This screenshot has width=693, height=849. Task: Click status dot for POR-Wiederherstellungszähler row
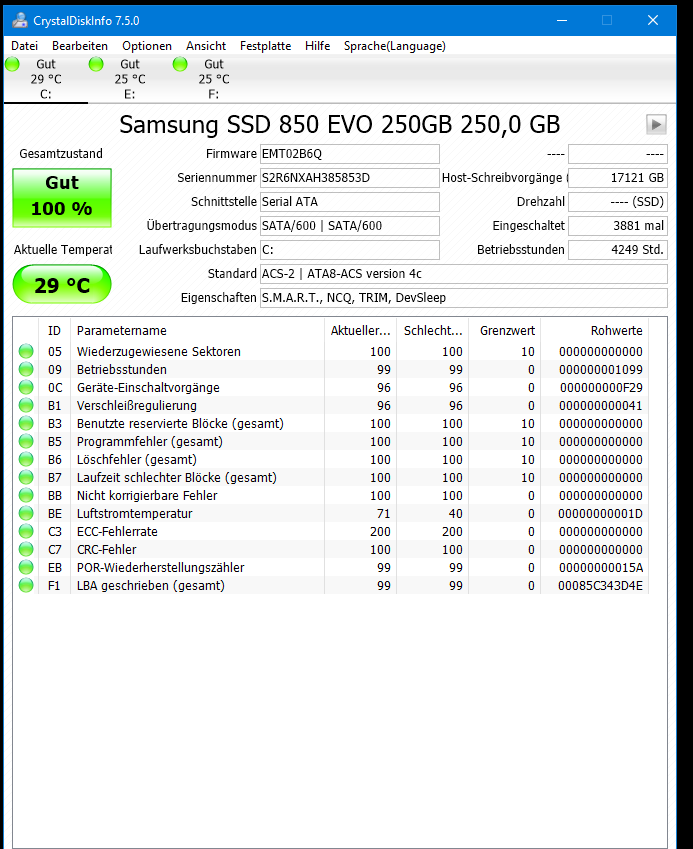tap(26, 567)
